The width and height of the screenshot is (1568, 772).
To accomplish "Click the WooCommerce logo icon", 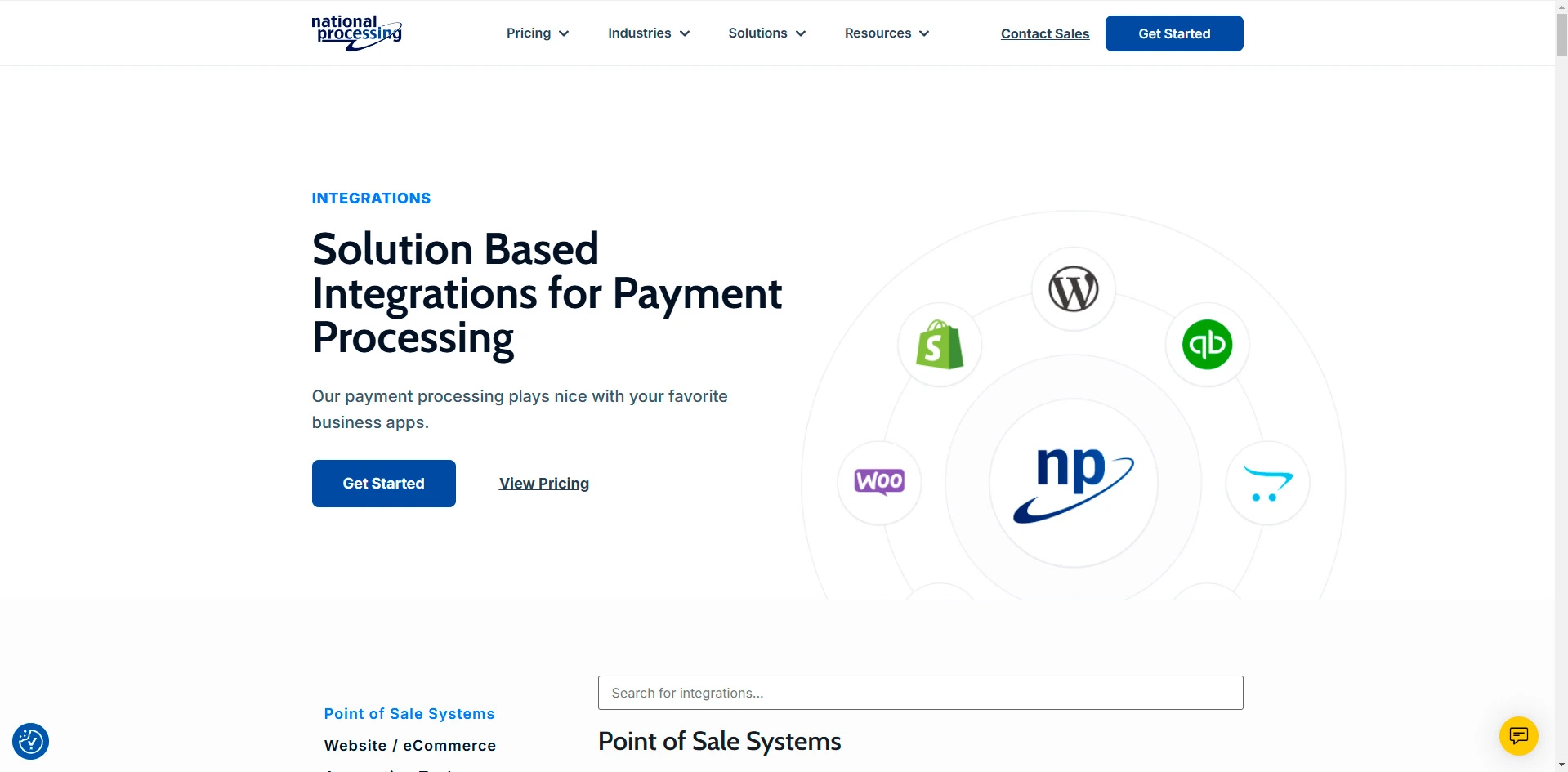I will [879, 482].
